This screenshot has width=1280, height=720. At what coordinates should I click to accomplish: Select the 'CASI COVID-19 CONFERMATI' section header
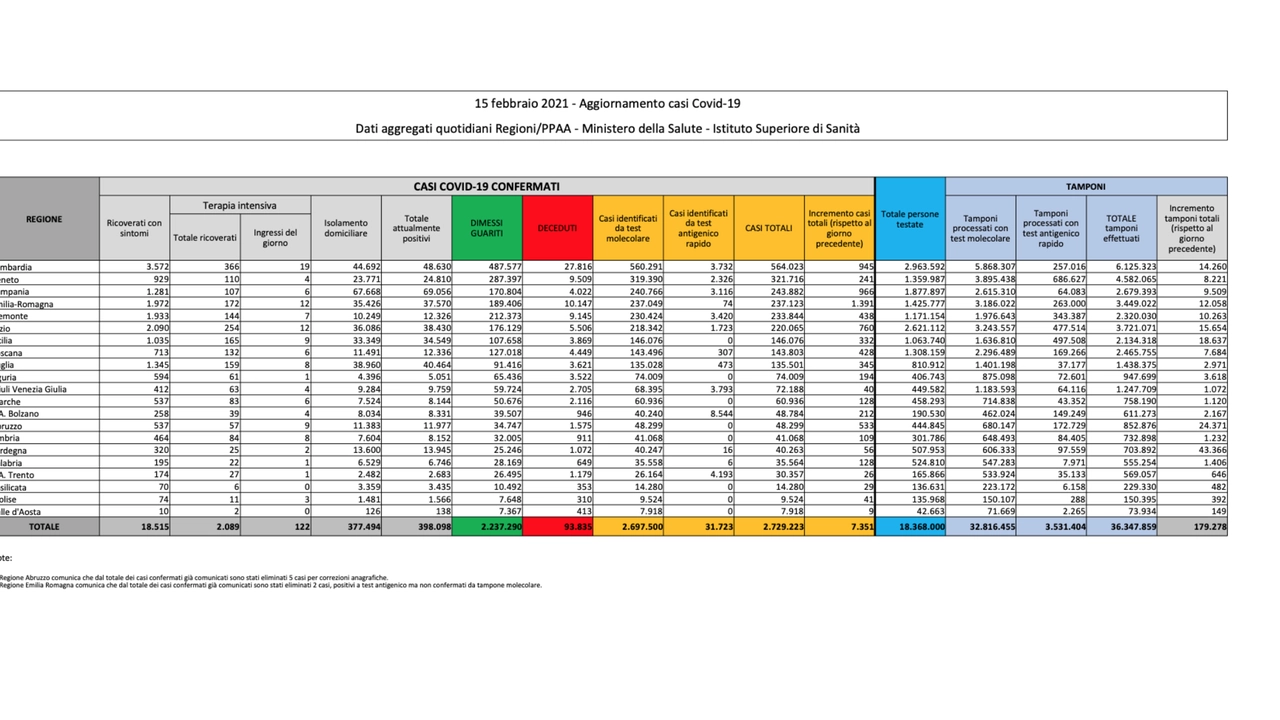tap(487, 186)
